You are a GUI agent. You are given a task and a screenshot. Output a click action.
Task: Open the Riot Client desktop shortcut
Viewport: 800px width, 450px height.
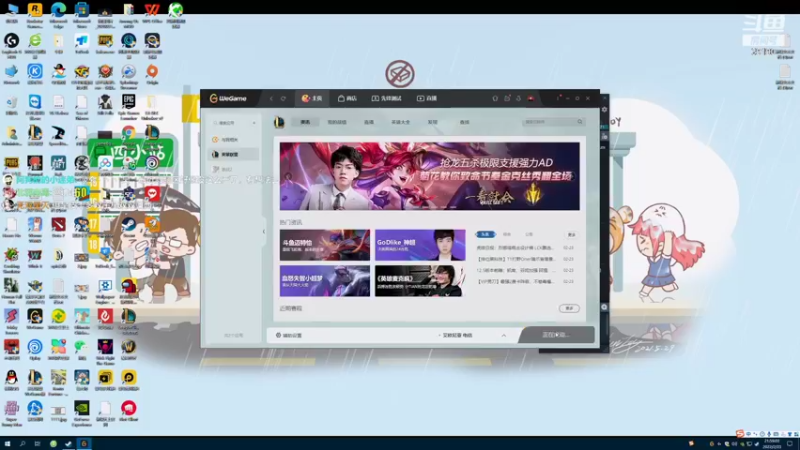click(x=129, y=411)
